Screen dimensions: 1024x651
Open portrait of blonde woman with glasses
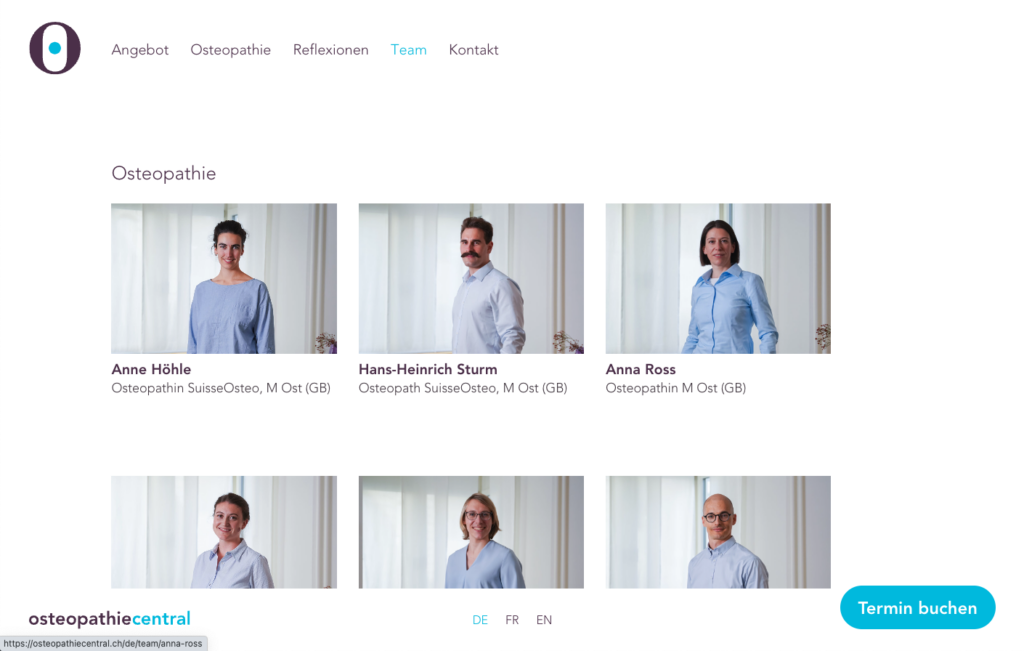click(471, 532)
